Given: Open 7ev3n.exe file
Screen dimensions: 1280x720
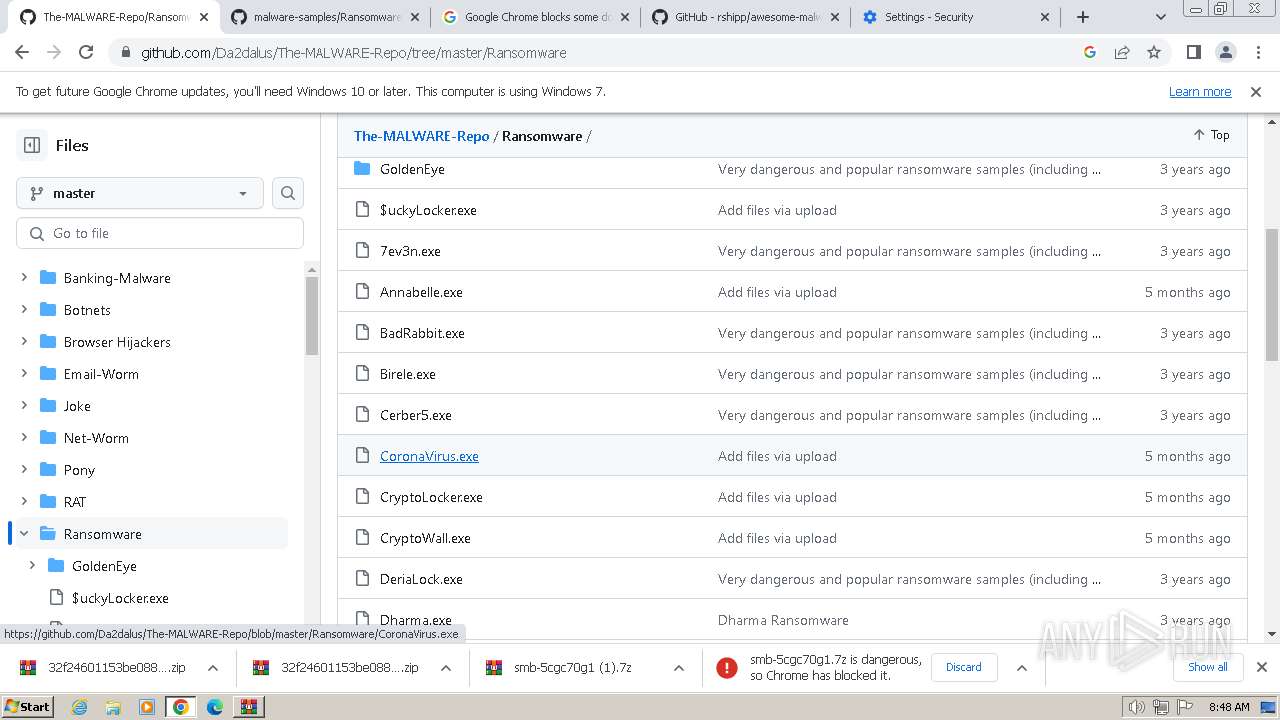Looking at the screenshot, I should point(410,251).
